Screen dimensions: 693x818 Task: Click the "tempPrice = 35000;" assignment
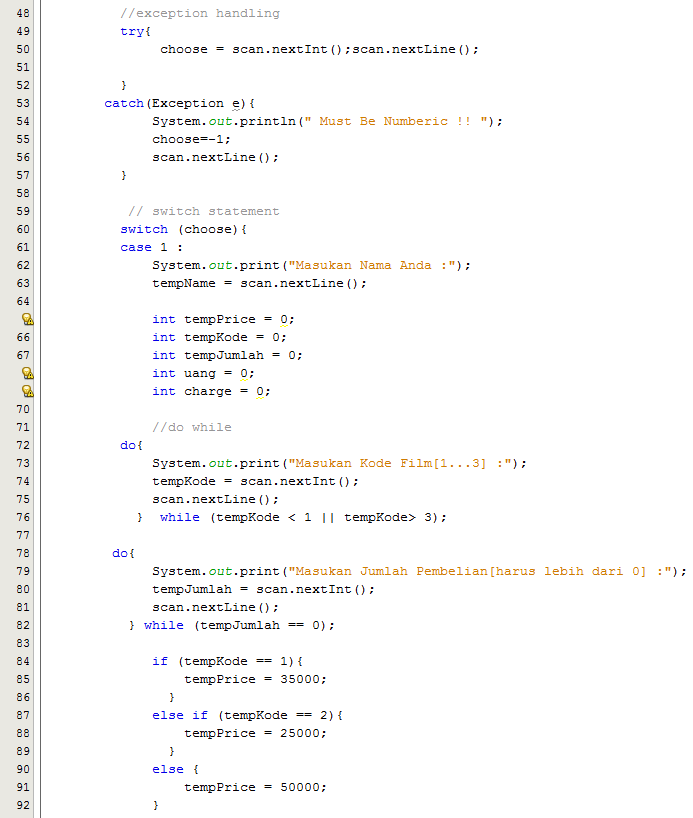tap(255, 679)
